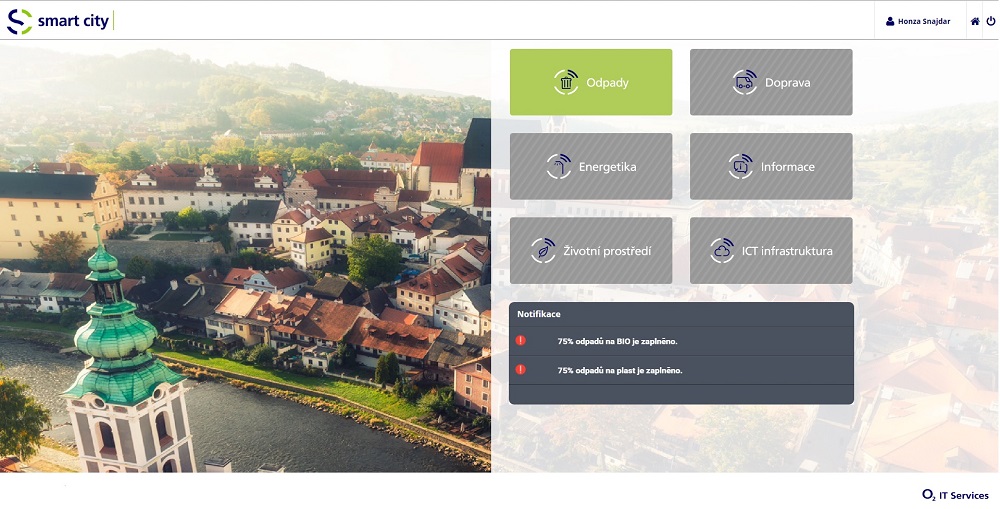Click the user profile icon beside Honza Snajdar
1000x509 pixels.
click(x=890, y=21)
